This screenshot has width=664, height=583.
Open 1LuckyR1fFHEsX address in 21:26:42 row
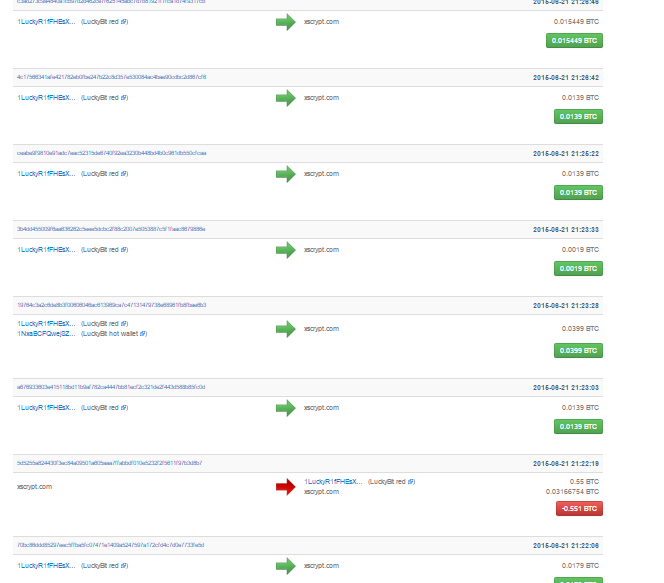click(46, 98)
